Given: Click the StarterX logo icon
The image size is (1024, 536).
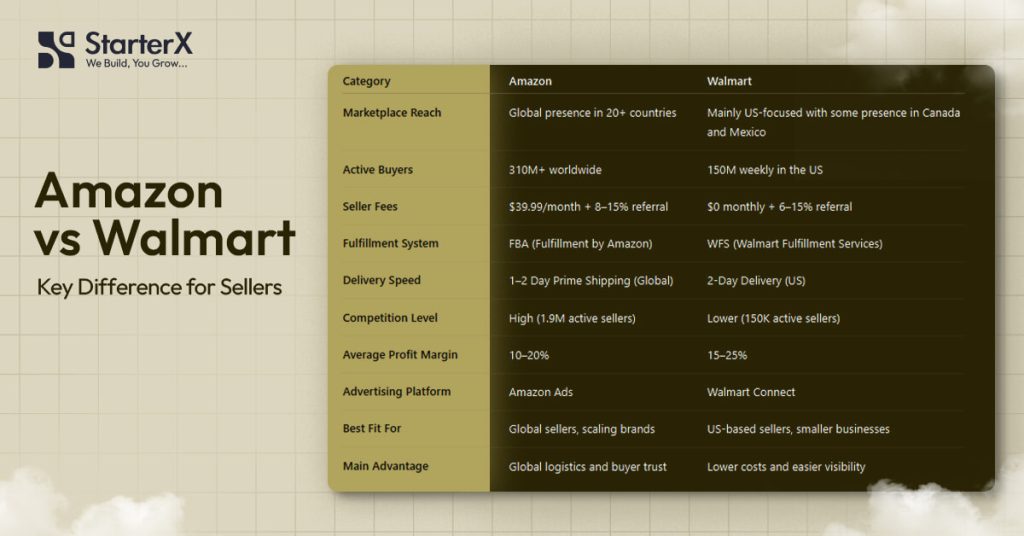Looking at the screenshot, I should point(56,50).
